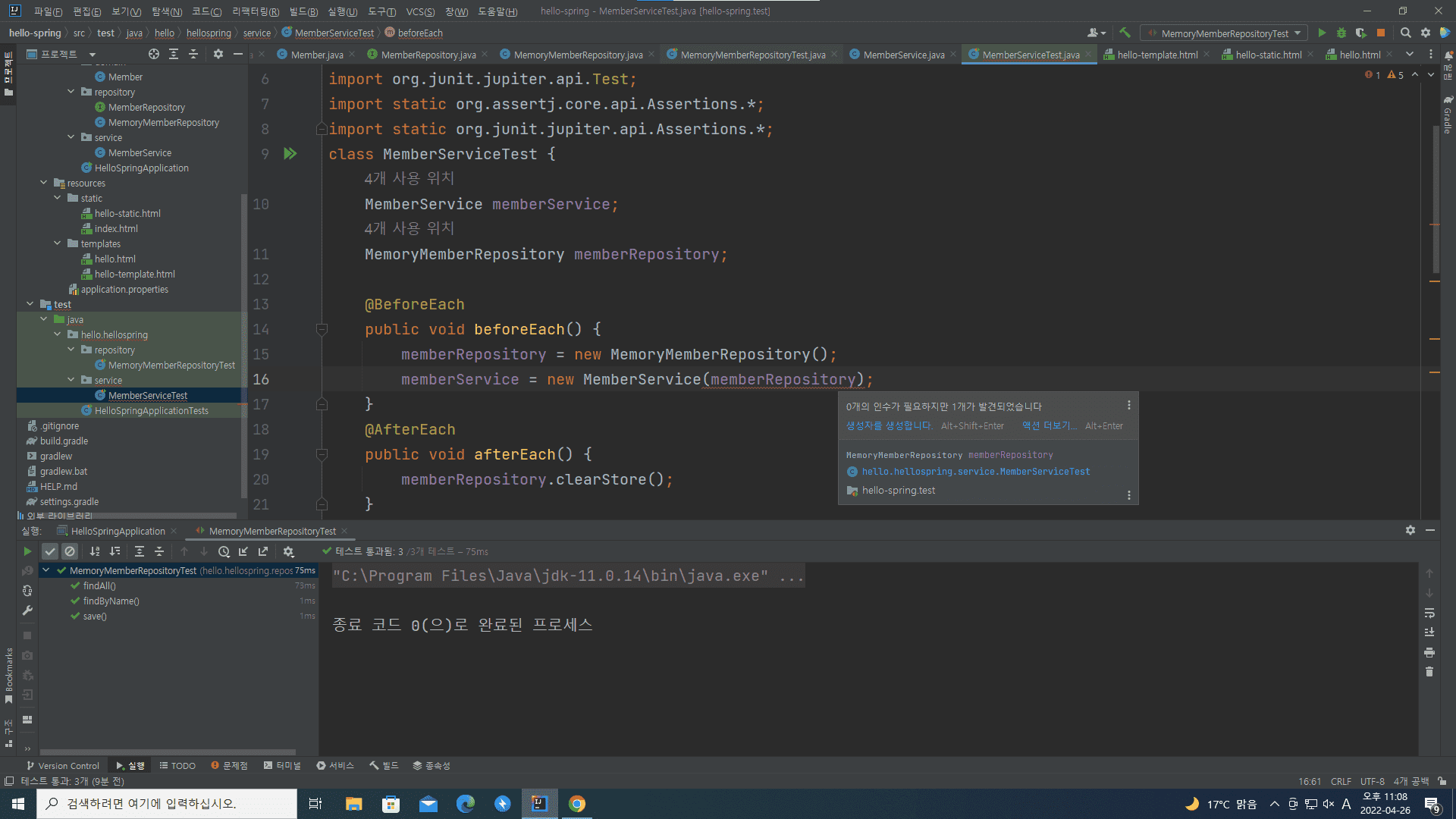Viewport: 1456px width, 819px height.
Task: Collapse the templates folder in the project tree
Action: [x=58, y=243]
